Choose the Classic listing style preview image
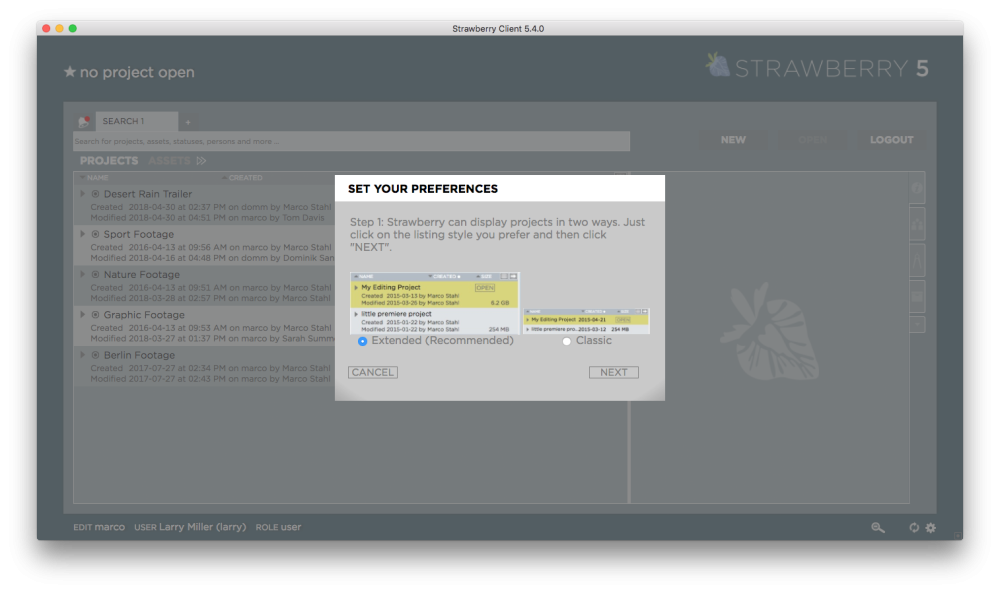This screenshot has height=593, width=1000. tap(586, 321)
